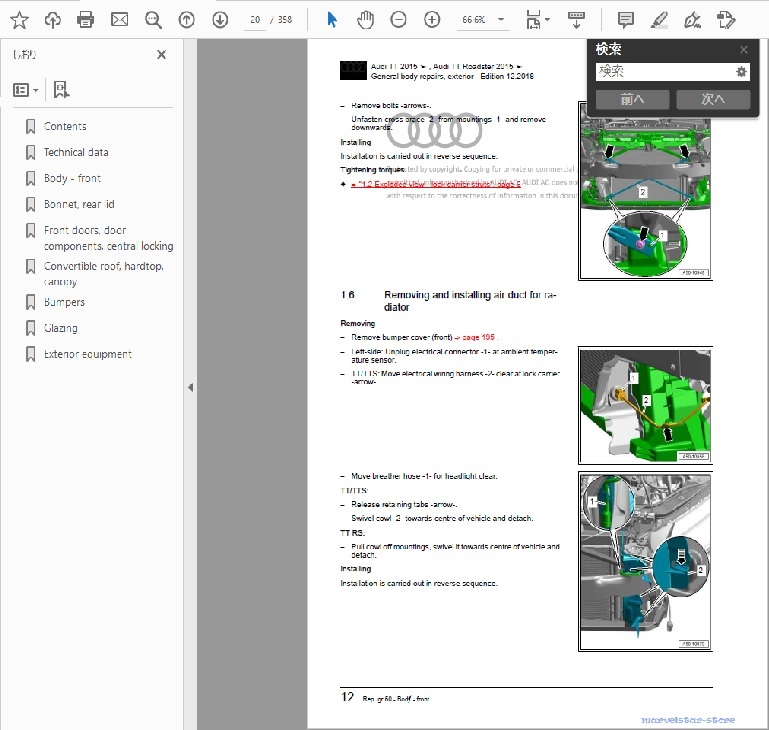Click the next result button 次へ
769x730 pixels.
713,100
